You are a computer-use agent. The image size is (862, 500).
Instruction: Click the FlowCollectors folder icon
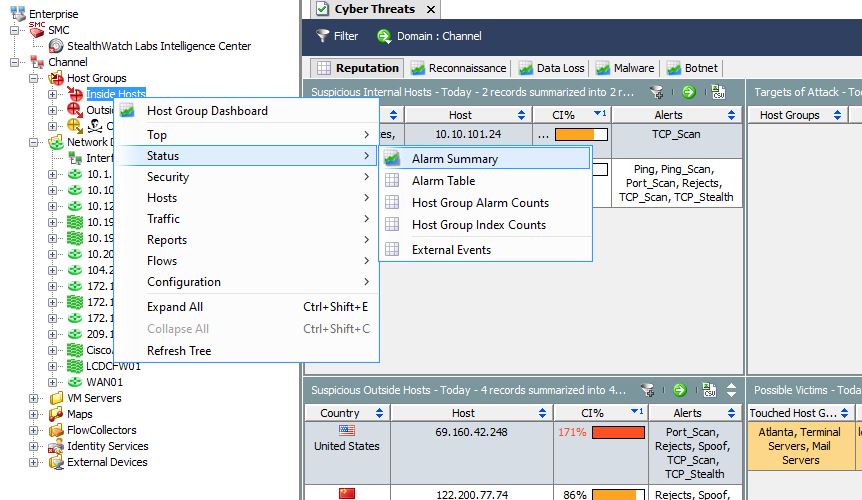(56, 430)
